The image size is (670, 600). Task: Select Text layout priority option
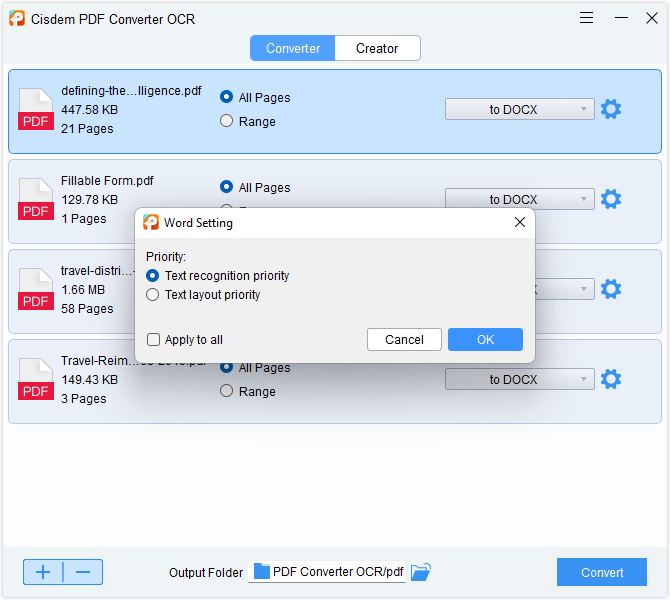(x=203, y=295)
